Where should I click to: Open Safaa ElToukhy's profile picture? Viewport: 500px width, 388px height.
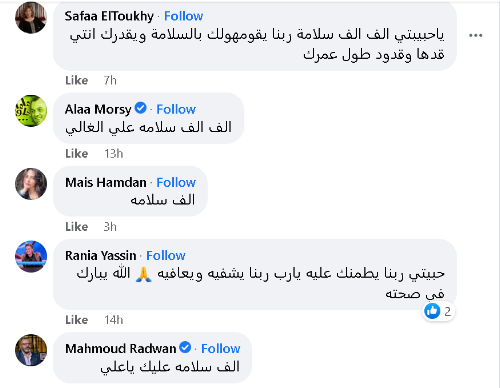pyautogui.click(x=31, y=17)
